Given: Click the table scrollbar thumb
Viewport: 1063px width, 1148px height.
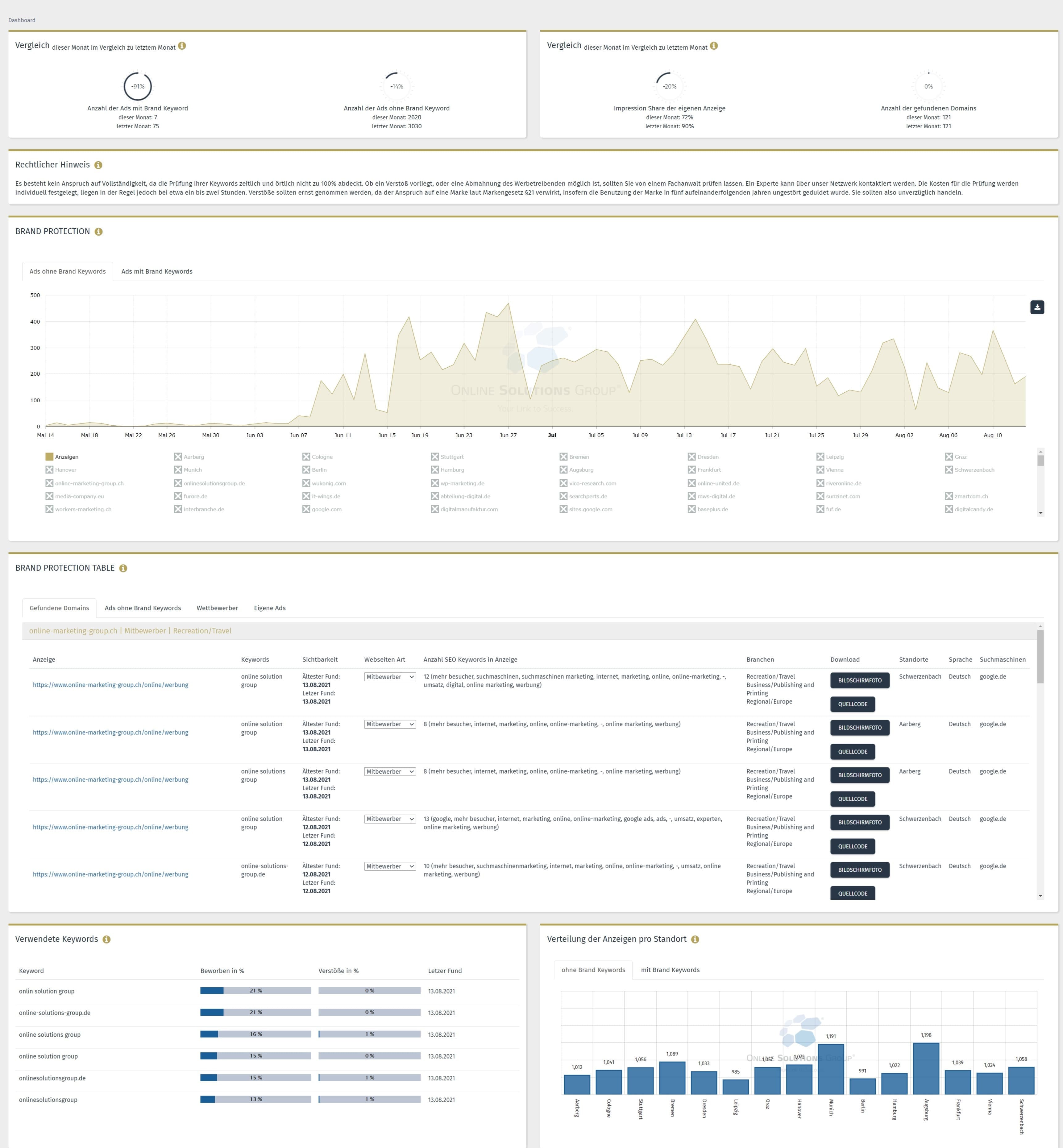Looking at the screenshot, I should pyautogui.click(x=1040, y=656).
